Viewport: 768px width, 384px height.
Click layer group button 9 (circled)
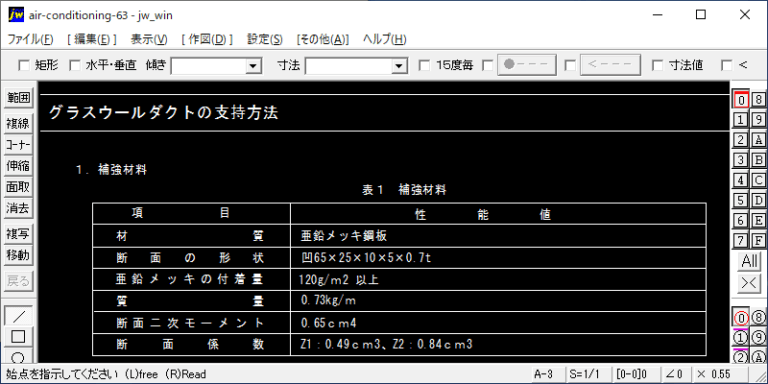coord(758,337)
